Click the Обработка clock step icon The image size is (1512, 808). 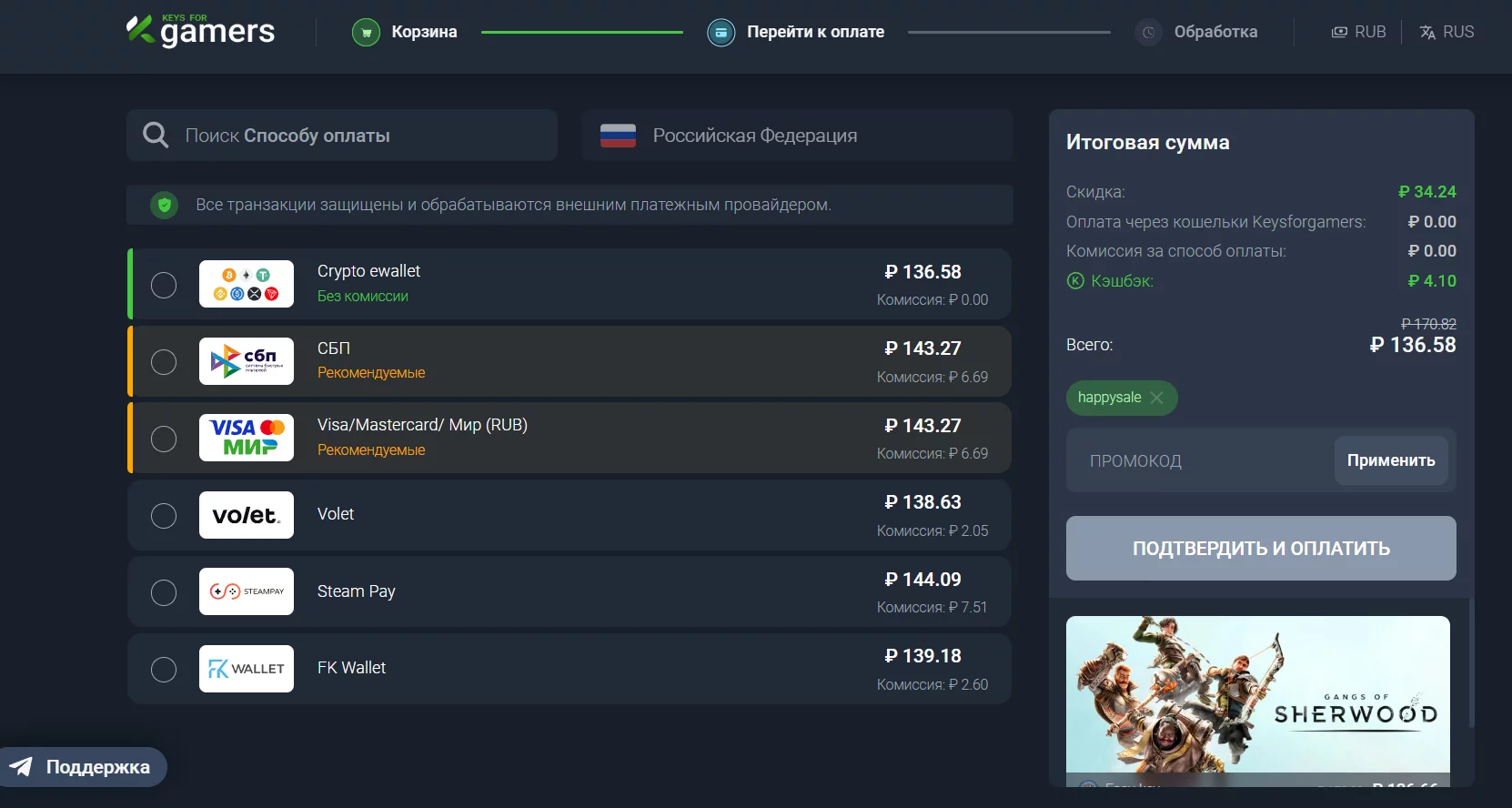(1149, 33)
